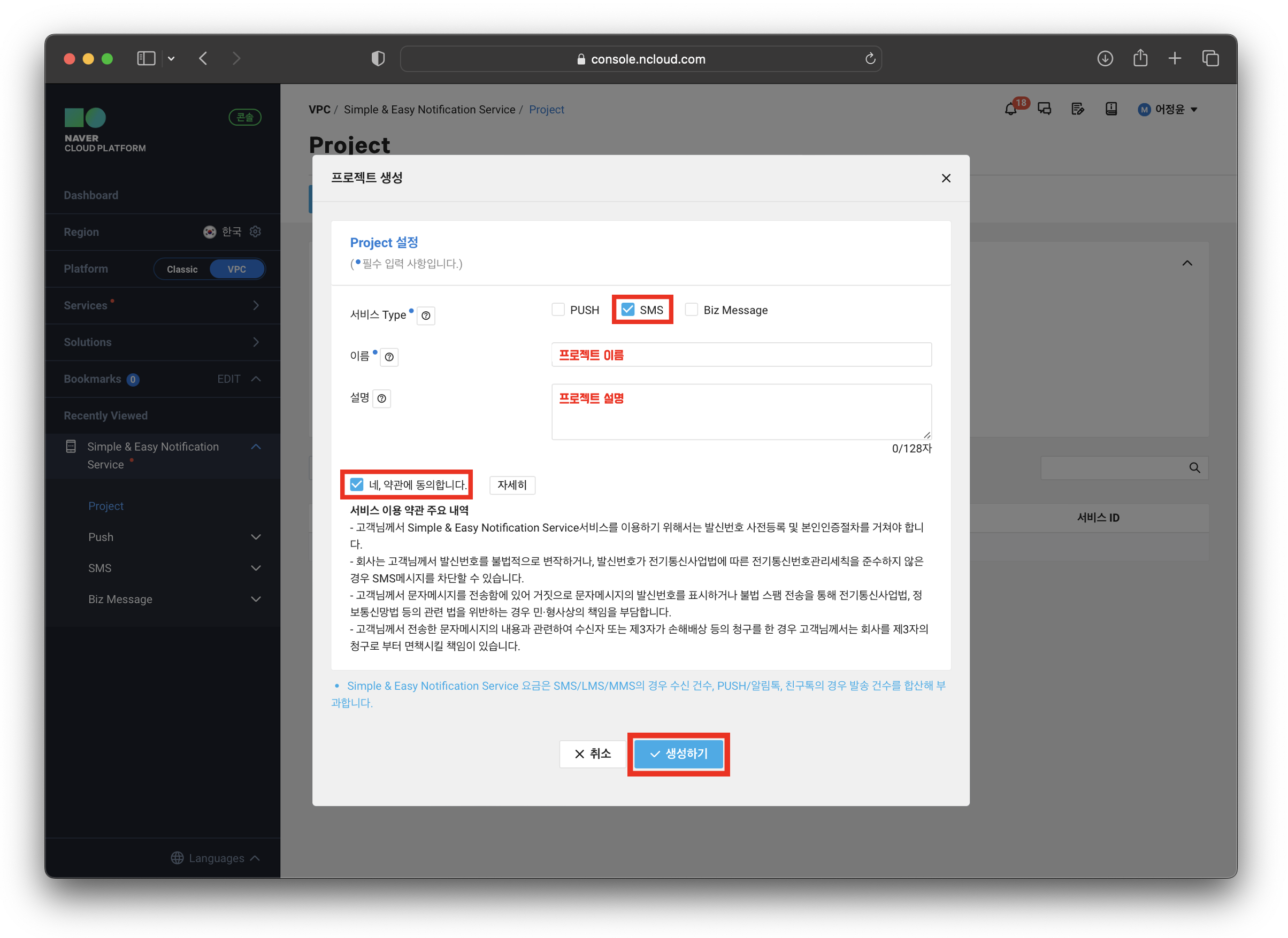Screen dimensions: 1288x938
Task: Click the 생성하기 create button
Action: pyautogui.click(x=678, y=754)
